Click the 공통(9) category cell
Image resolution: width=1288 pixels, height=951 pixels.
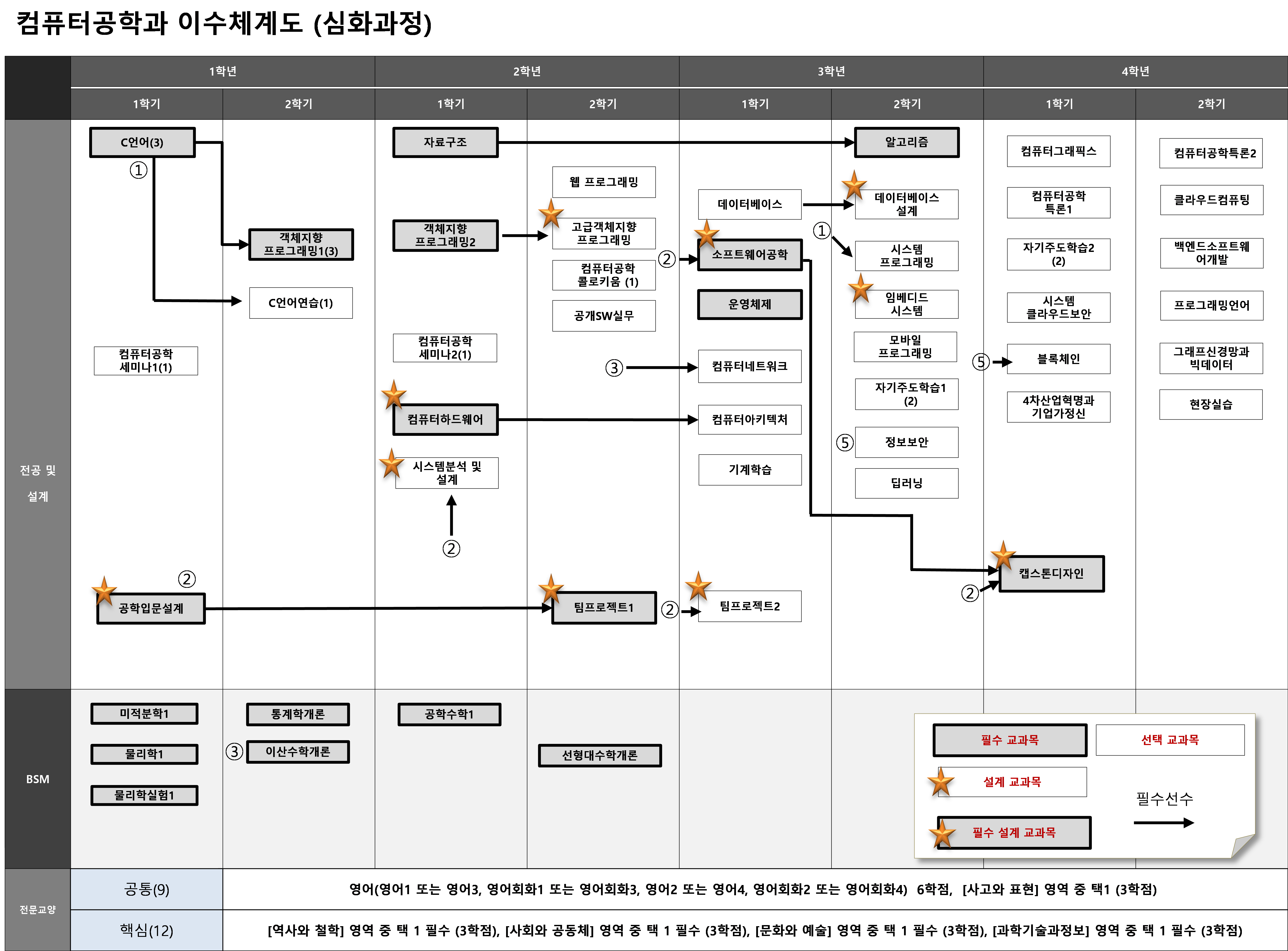click(146, 889)
